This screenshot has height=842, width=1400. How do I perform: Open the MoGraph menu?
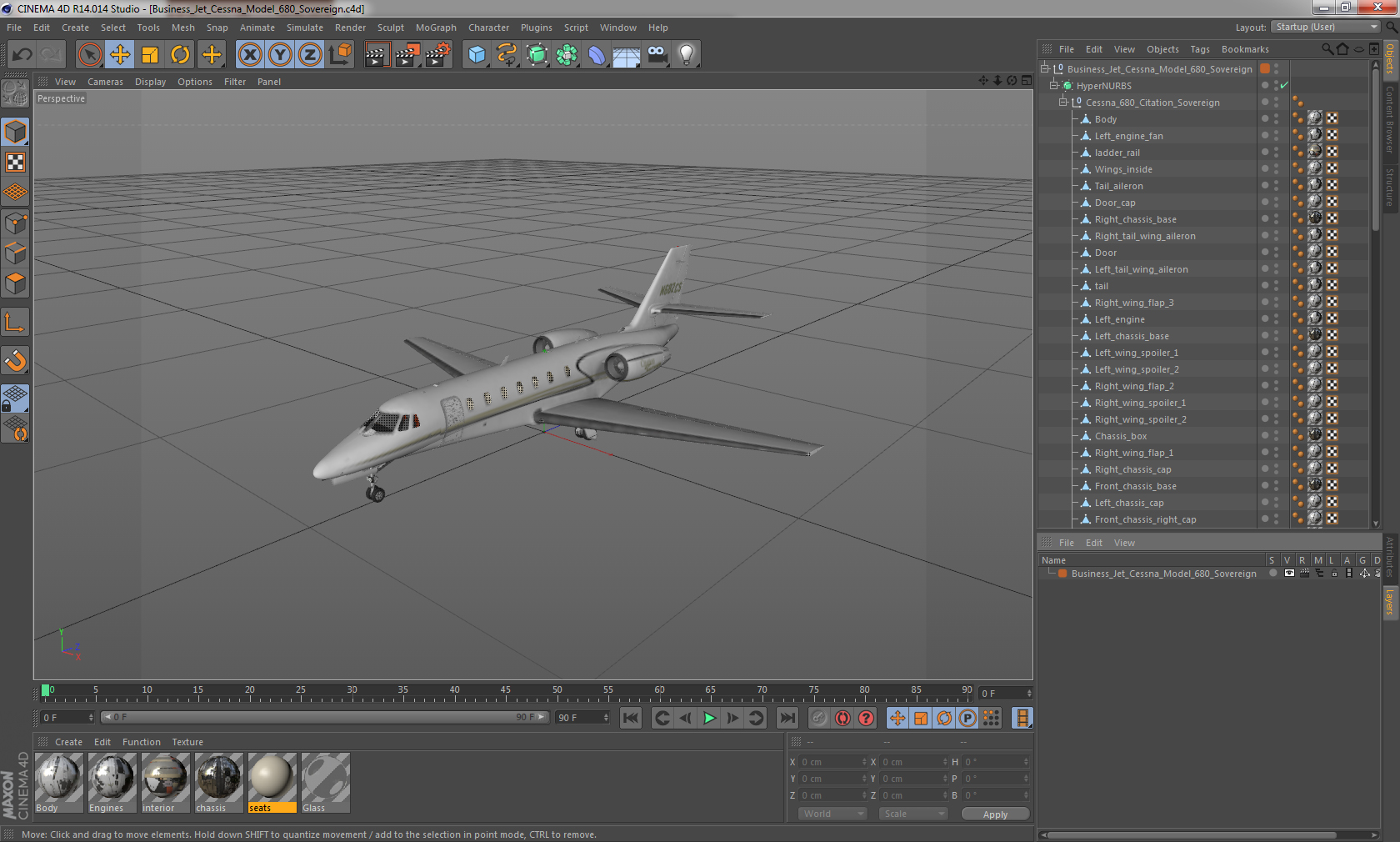pos(436,28)
